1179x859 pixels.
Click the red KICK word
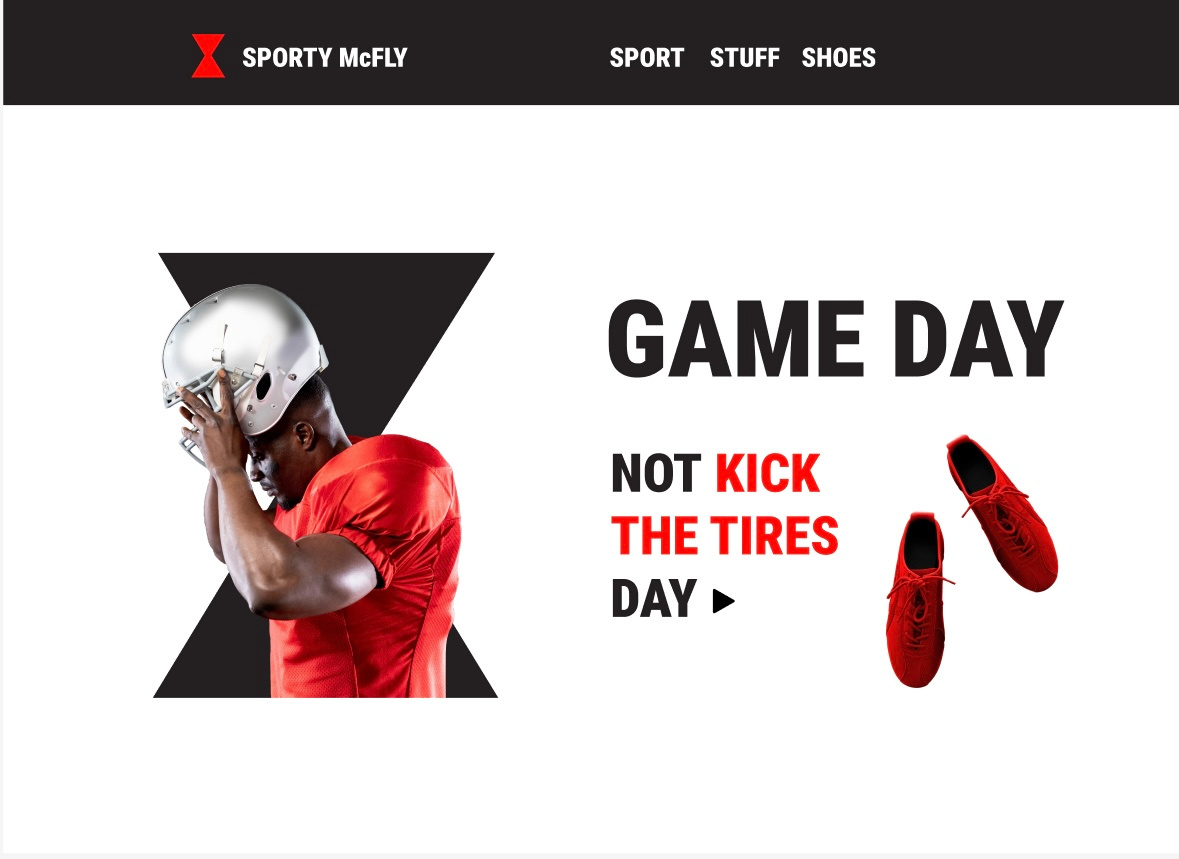point(768,473)
